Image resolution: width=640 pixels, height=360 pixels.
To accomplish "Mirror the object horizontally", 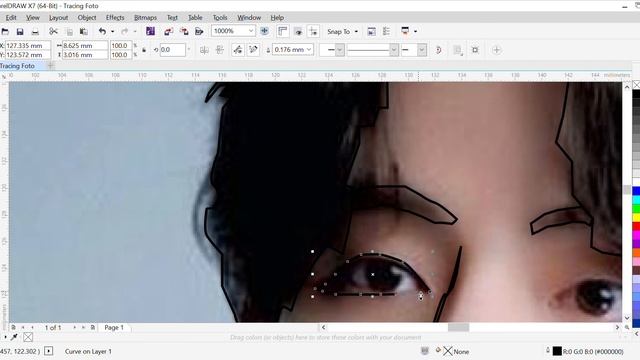I will tap(204, 50).
